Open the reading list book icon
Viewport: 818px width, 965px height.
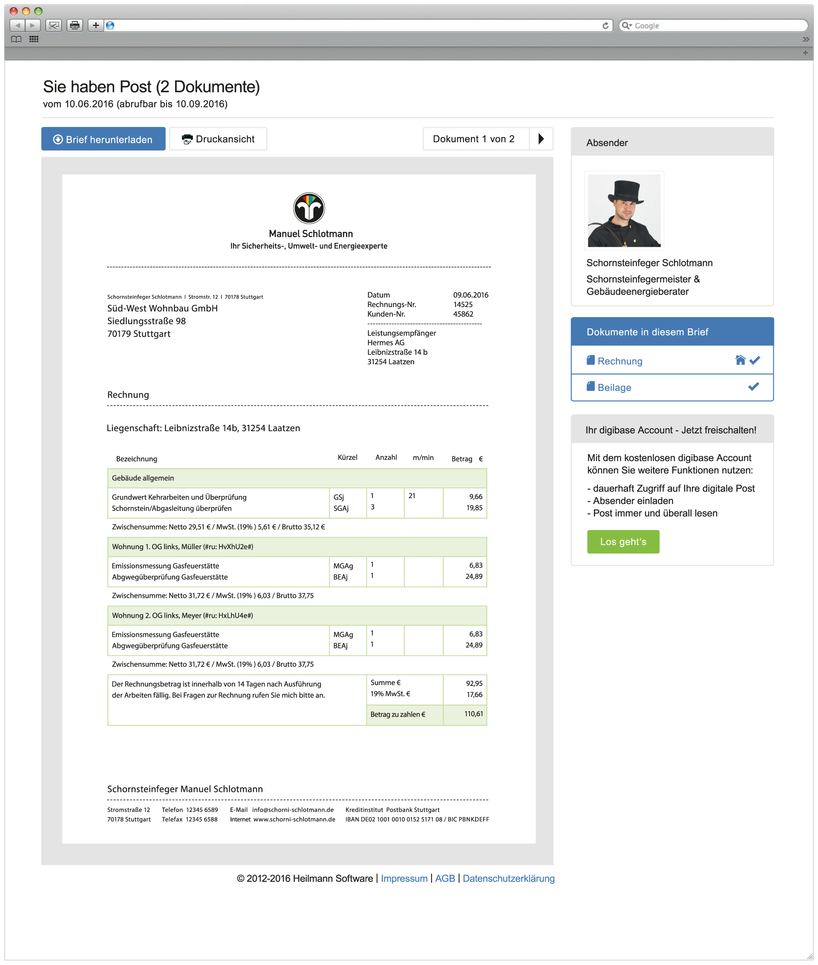pyautogui.click(x=17, y=39)
